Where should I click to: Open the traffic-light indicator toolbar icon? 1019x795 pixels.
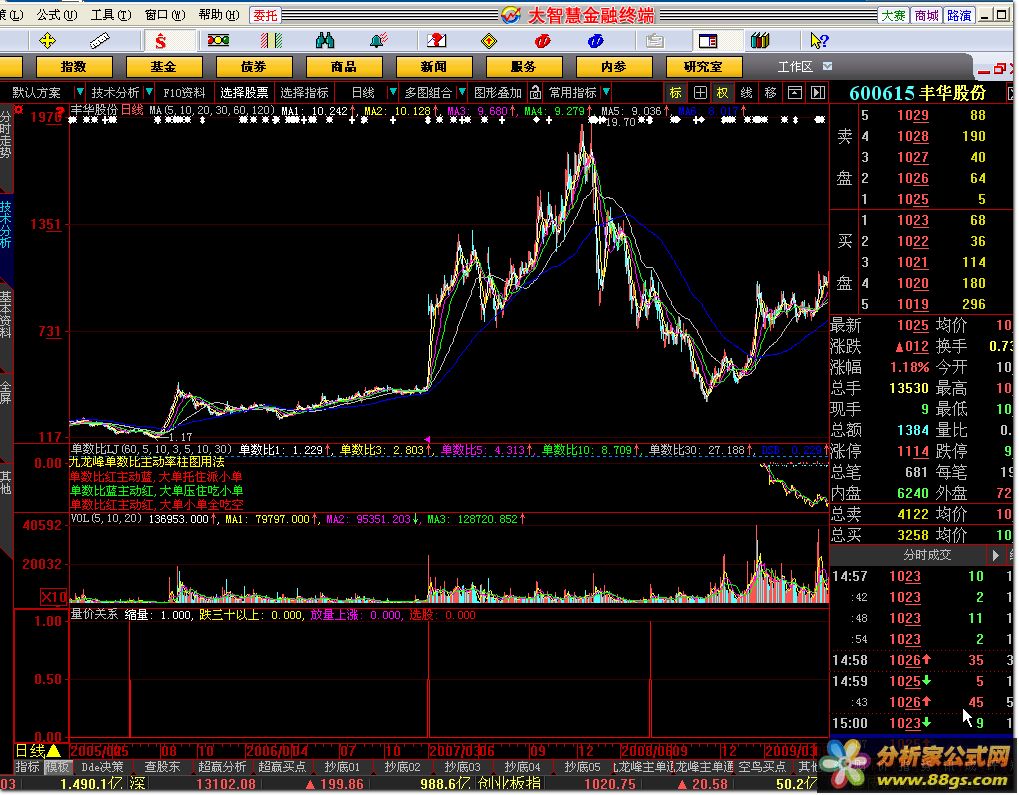(218, 41)
